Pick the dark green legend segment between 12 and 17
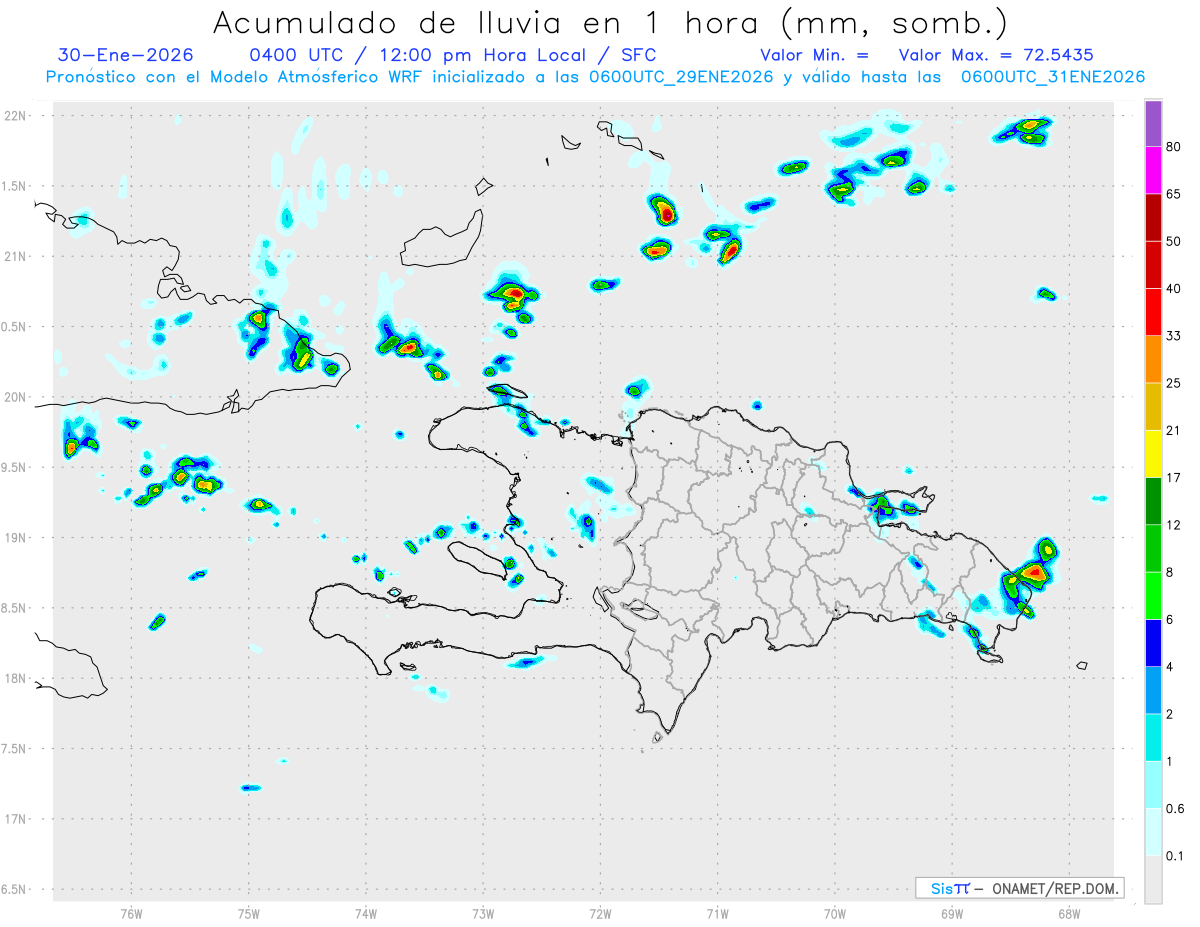Viewport: 1200px width, 927px height. [x=1153, y=501]
